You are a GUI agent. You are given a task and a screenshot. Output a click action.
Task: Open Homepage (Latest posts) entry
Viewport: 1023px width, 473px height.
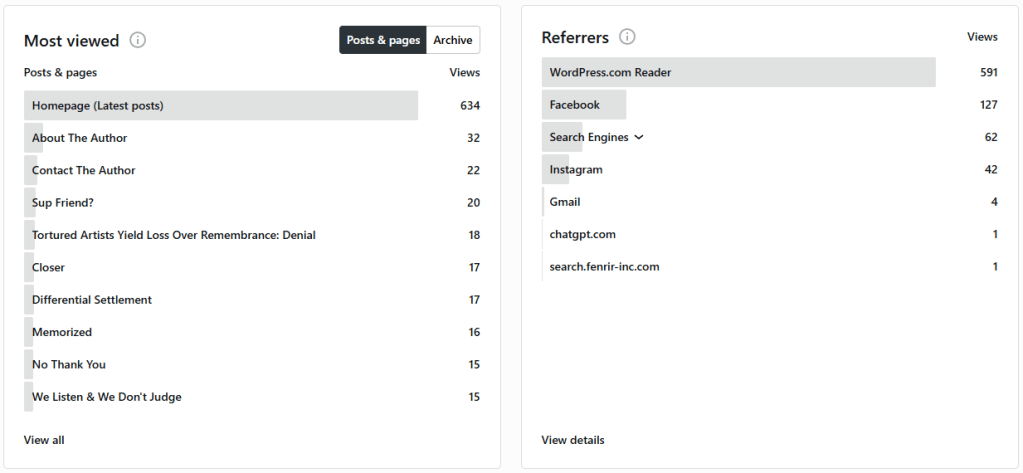pyautogui.click(x=98, y=106)
